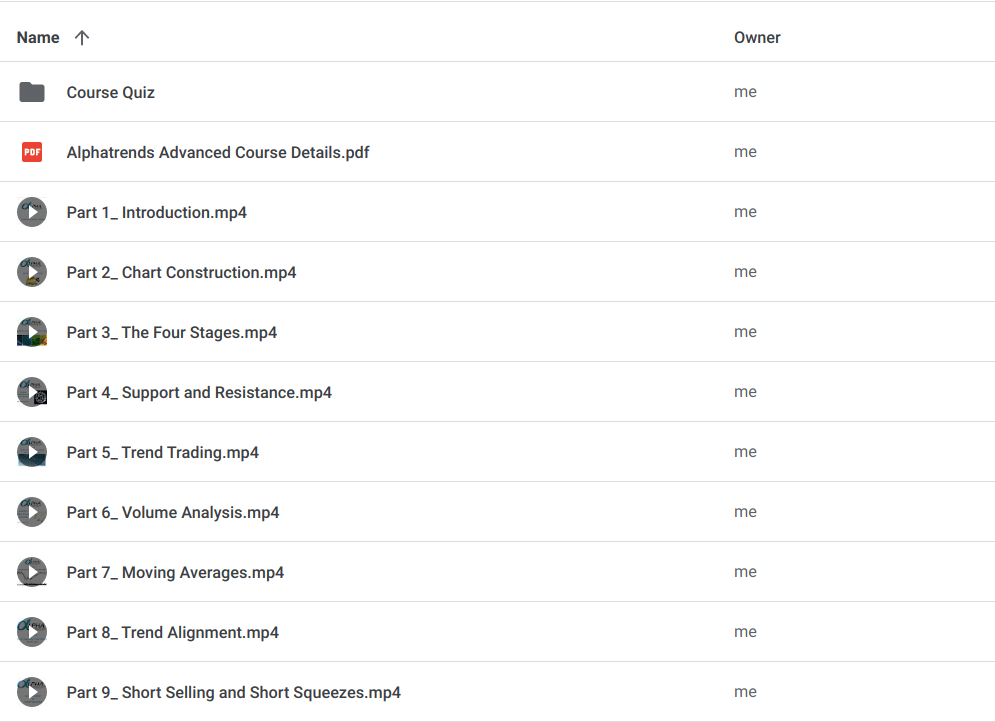The width and height of the screenshot is (995, 722).
Task: Click Part 2 Chart Construction video icon
Action: coord(32,272)
